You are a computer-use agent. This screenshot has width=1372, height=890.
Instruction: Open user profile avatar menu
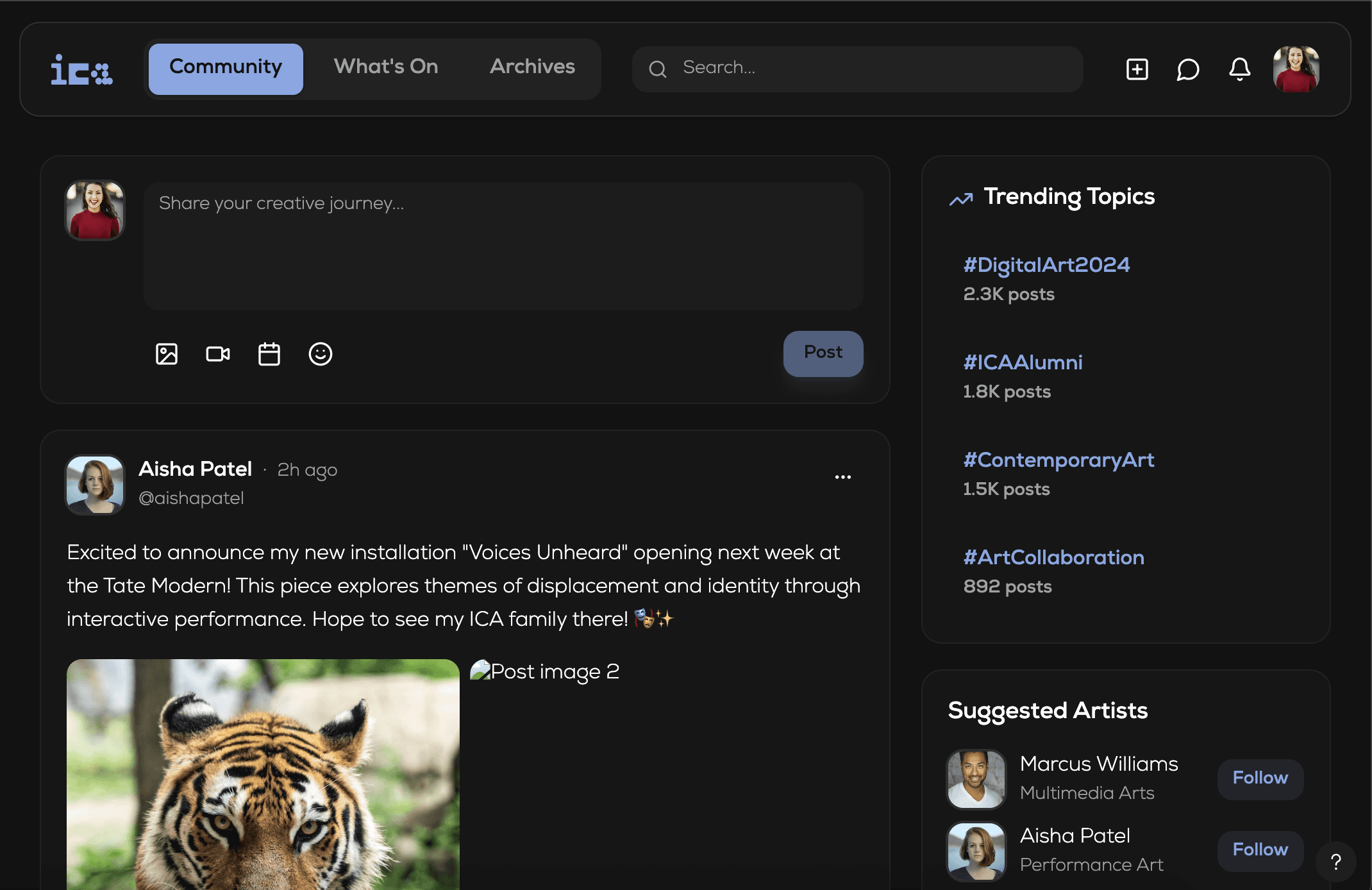click(1296, 69)
